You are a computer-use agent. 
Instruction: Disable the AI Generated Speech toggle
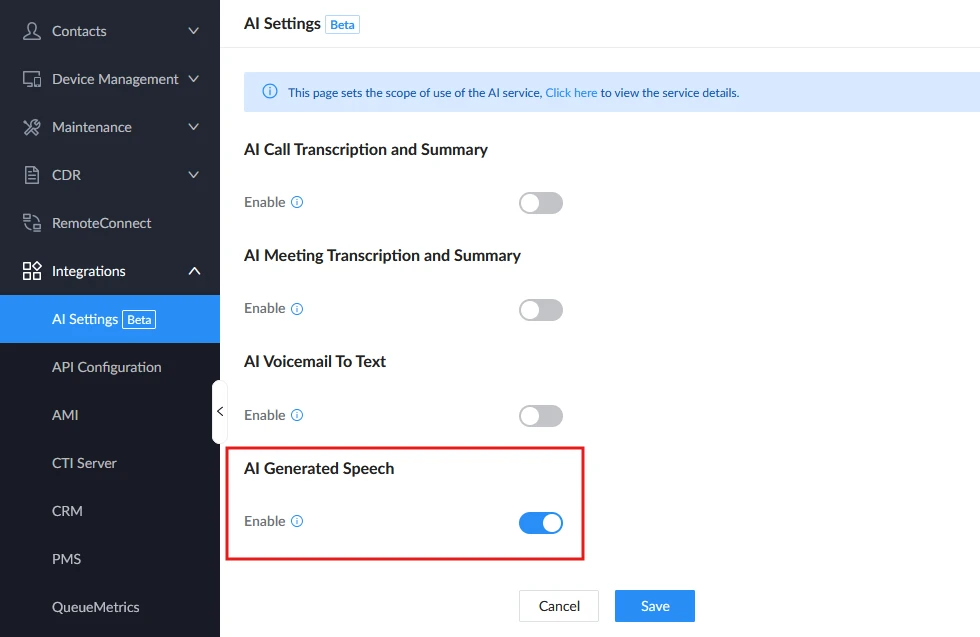pyautogui.click(x=541, y=523)
